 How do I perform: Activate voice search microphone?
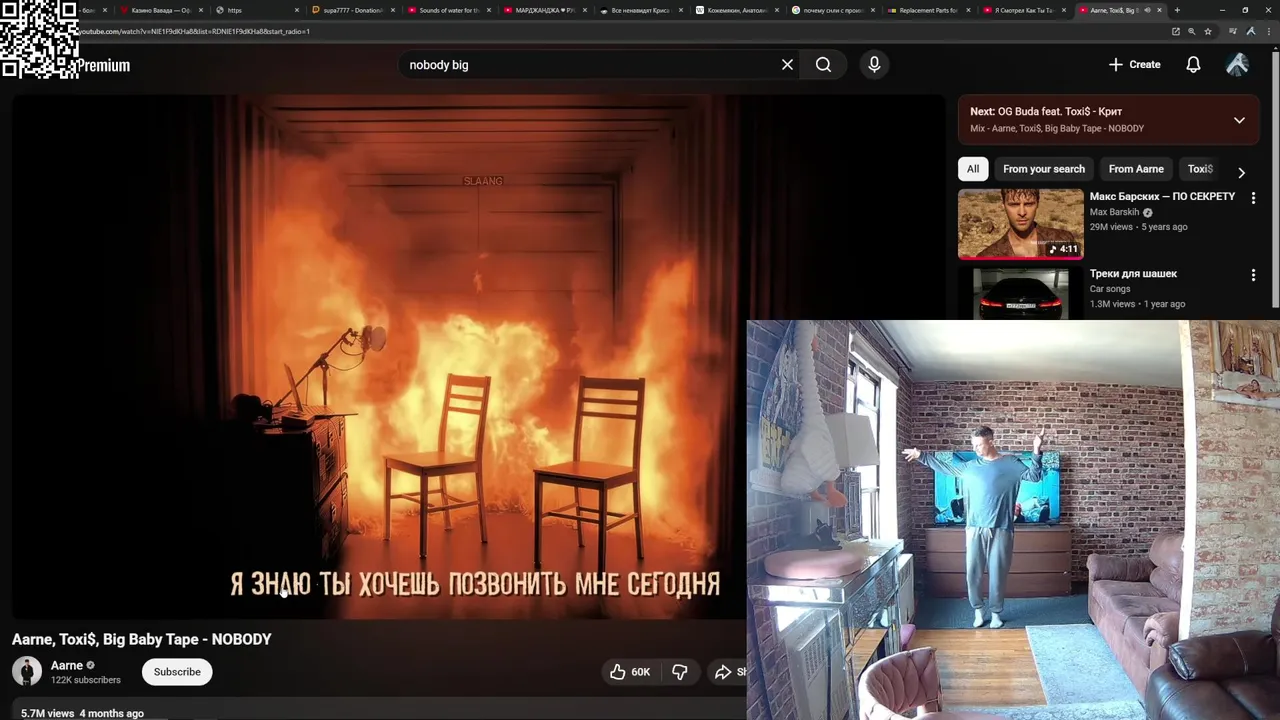[874, 65]
